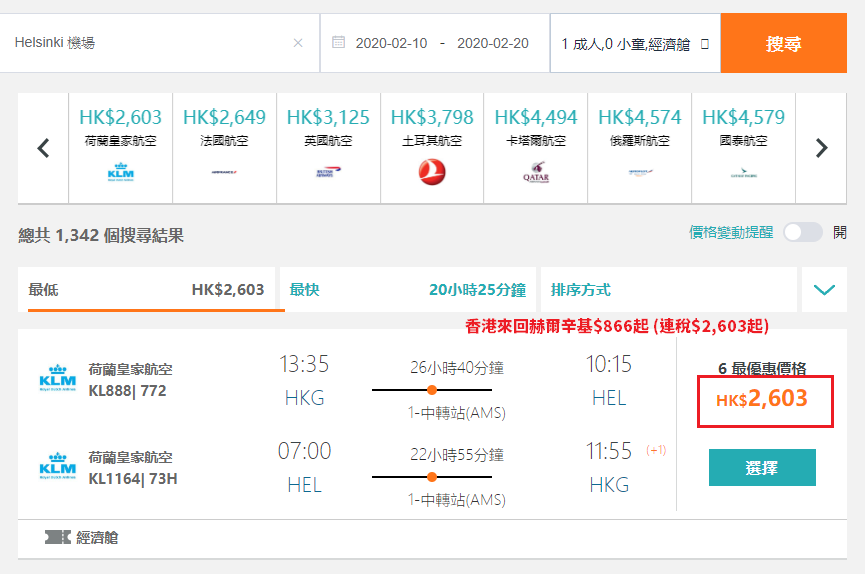Select the return date 2020-02-20
The height and width of the screenshot is (574, 865).
click(x=493, y=43)
